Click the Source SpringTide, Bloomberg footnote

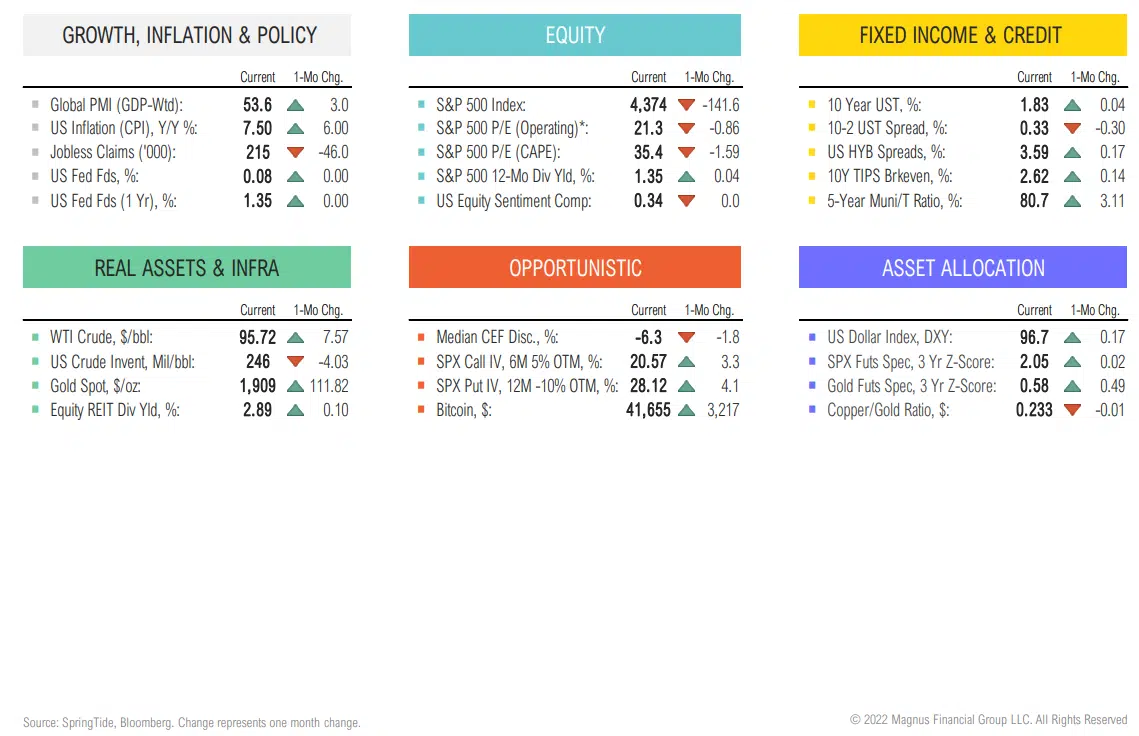(x=192, y=722)
